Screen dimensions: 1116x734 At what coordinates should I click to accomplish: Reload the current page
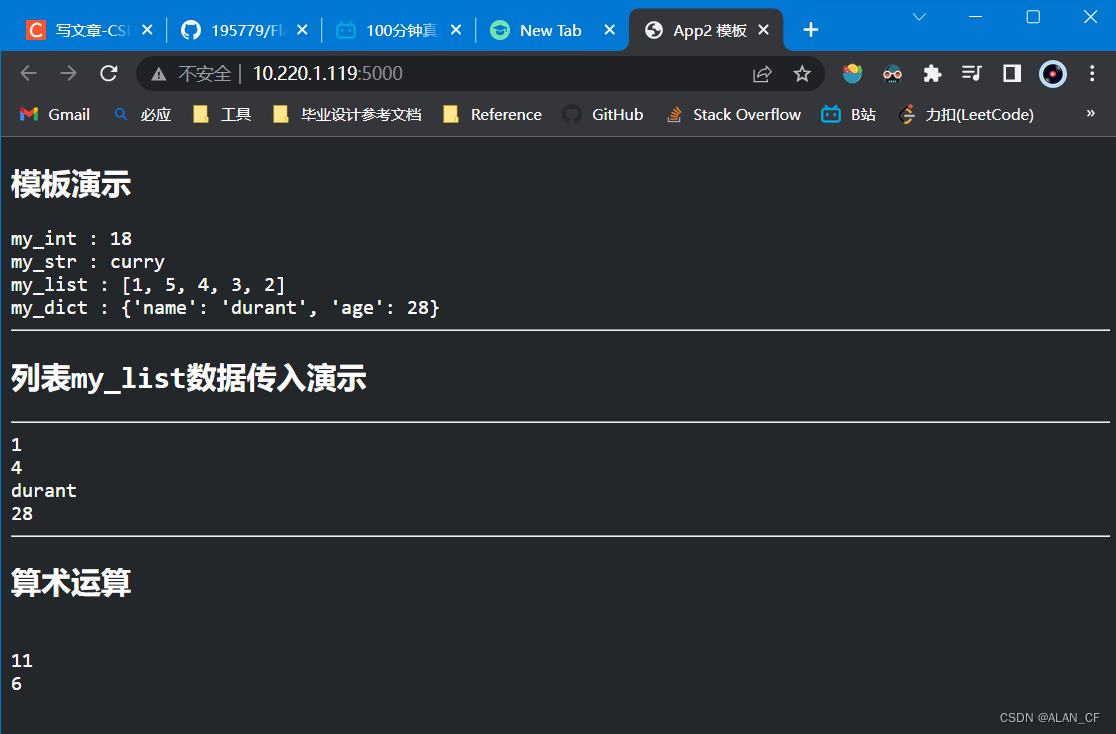click(108, 72)
